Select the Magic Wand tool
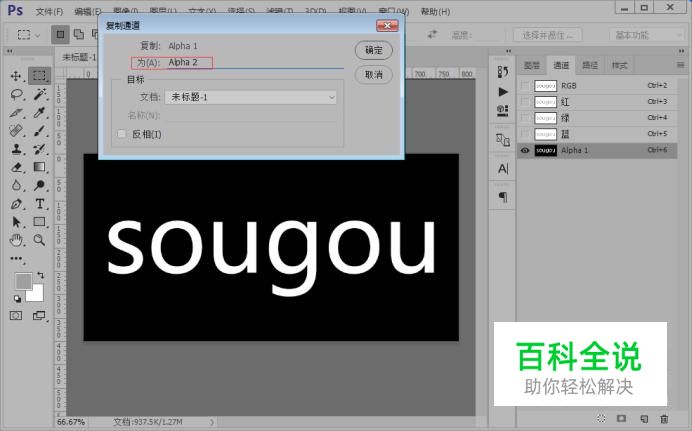The width and height of the screenshot is (692, 431). tap(39, 94)
